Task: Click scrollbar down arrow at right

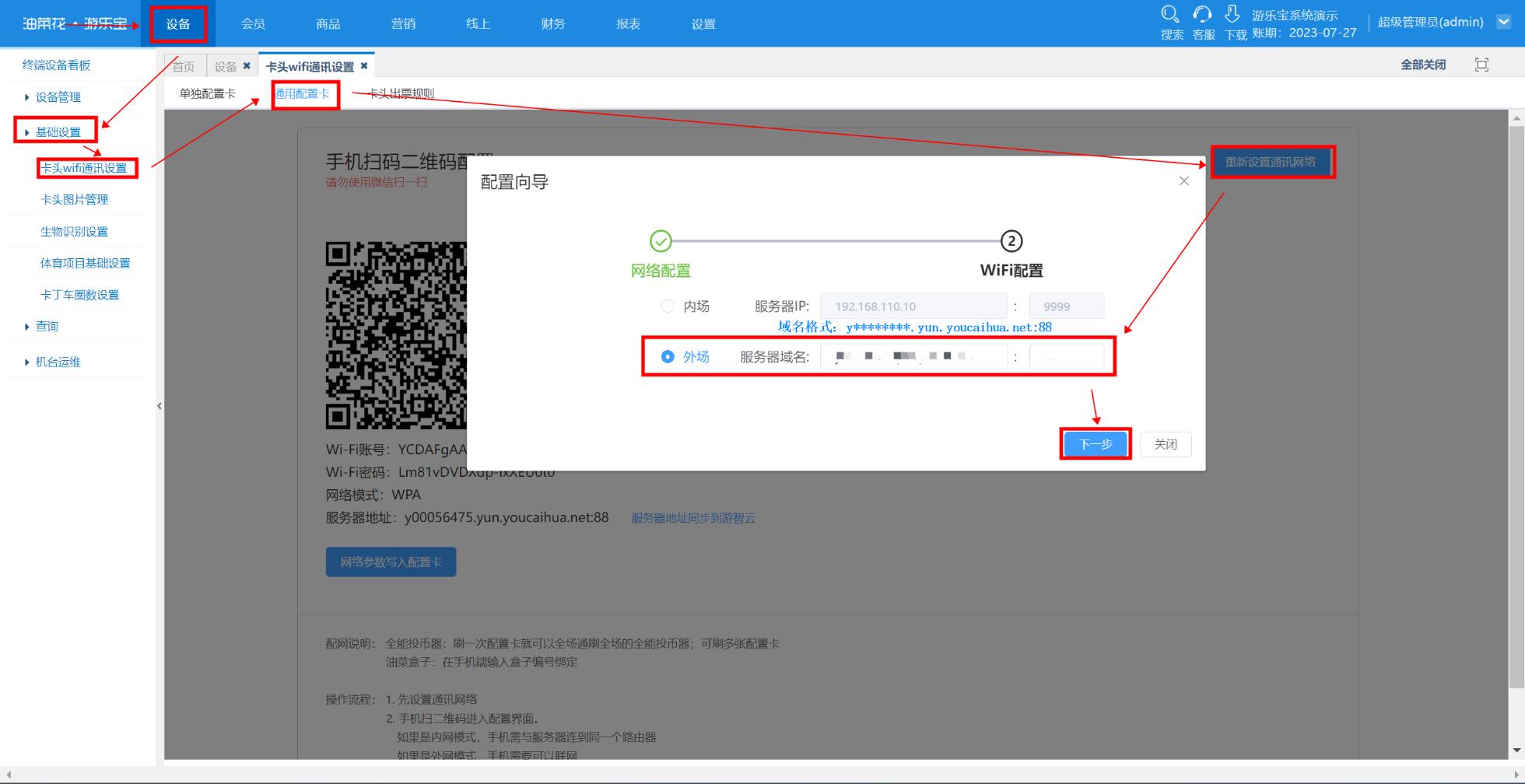Action: tap(1516, 751)
